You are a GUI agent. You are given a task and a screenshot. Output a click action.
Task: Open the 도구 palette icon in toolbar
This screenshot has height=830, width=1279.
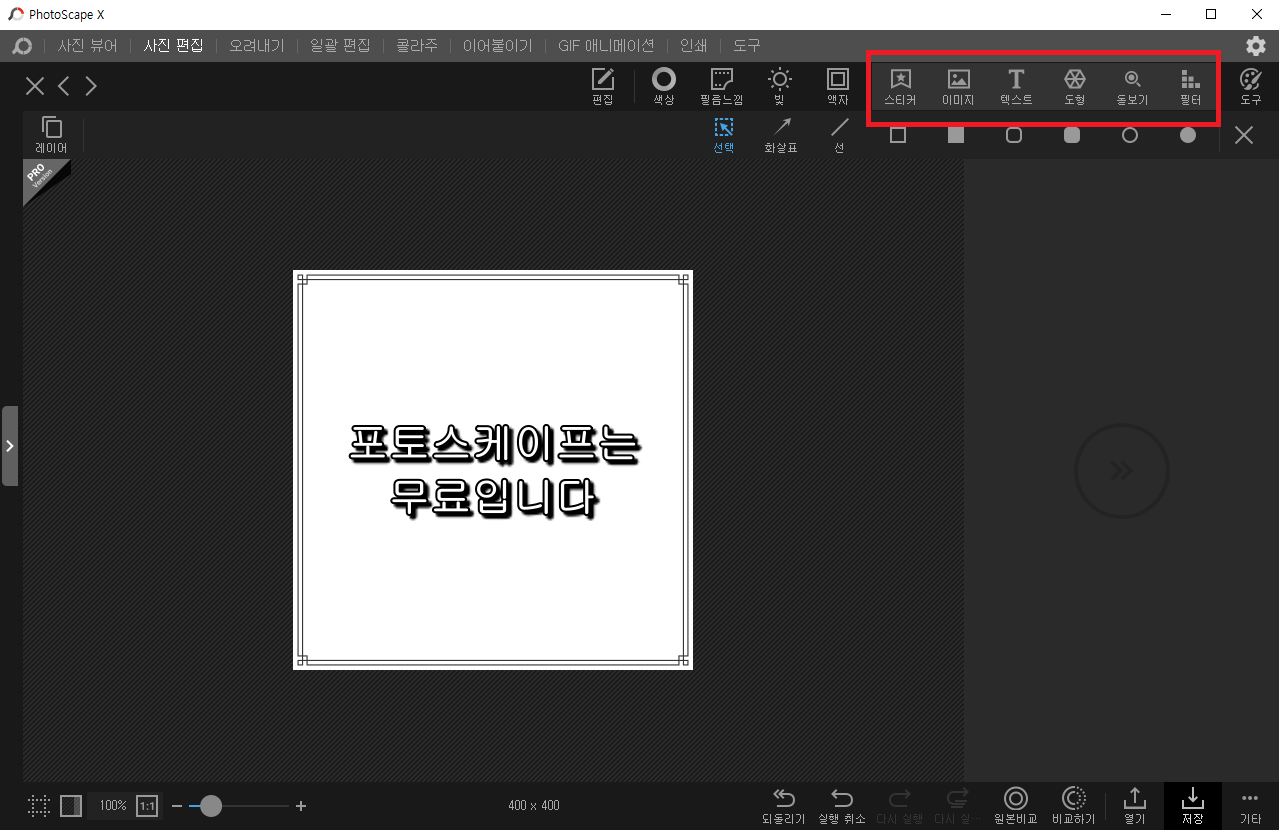(x=1250, y=87)
